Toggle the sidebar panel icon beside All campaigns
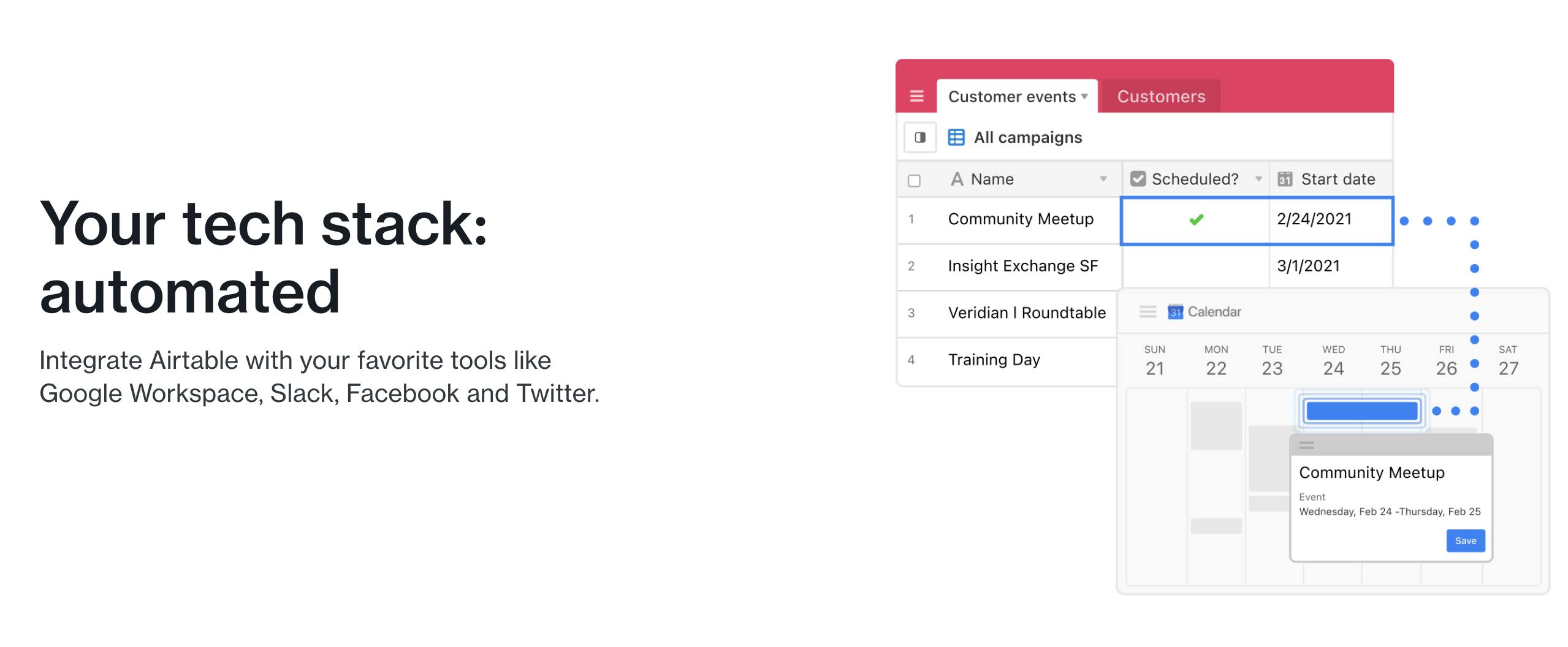Image resolution: width=1568 pixels, height=647 pixels. pyautogui.click(x=920, y=137)
